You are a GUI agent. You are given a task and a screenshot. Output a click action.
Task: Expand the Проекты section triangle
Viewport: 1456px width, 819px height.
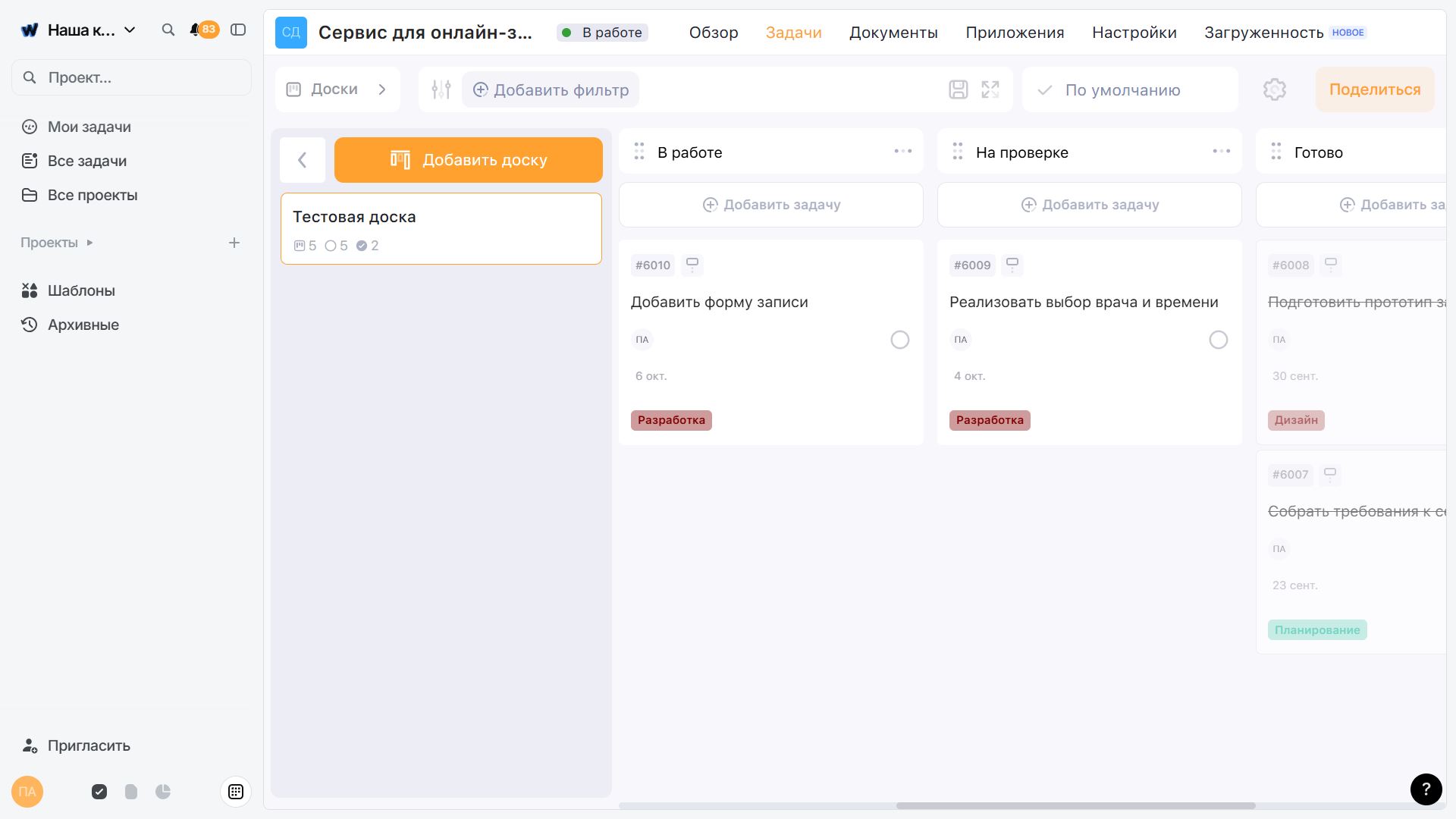(89, 243)
